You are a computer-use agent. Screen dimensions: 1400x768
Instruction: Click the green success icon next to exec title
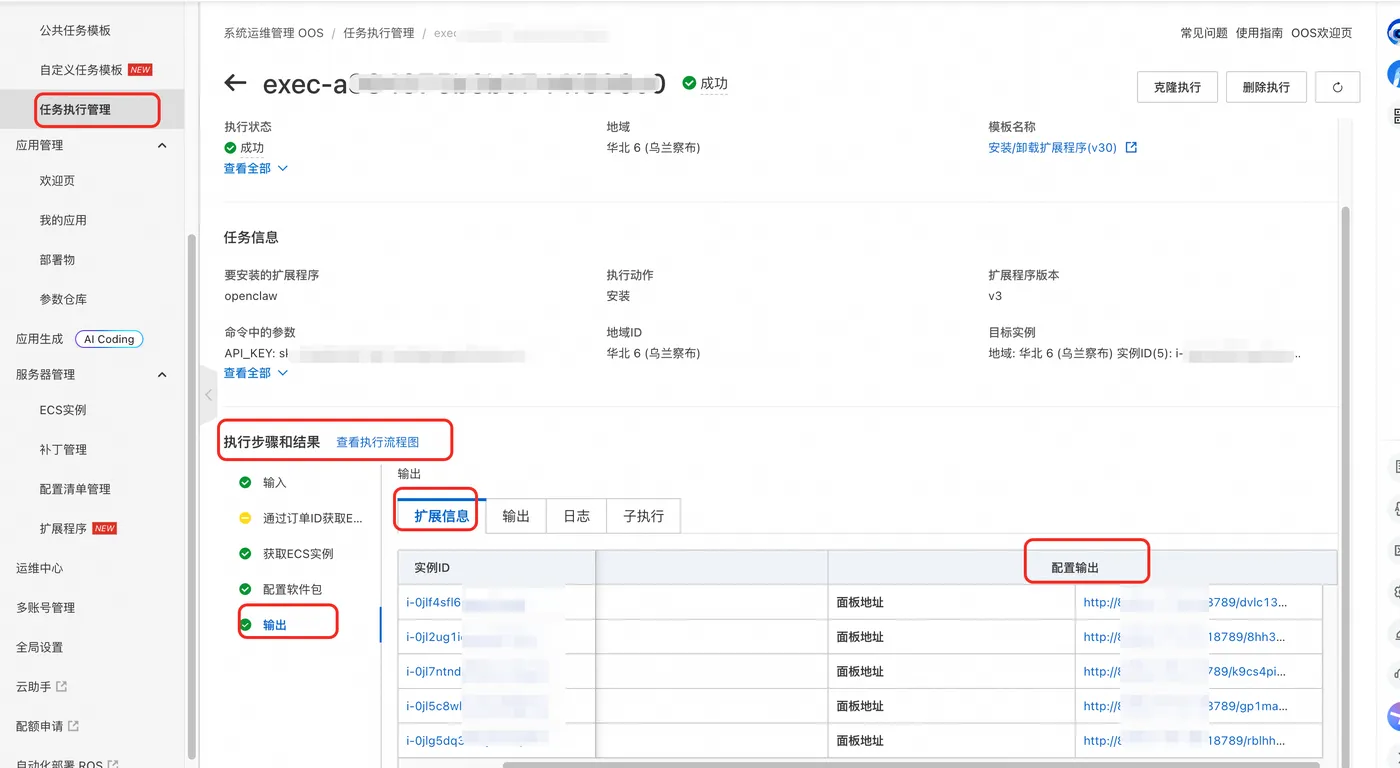pos(689,83)
